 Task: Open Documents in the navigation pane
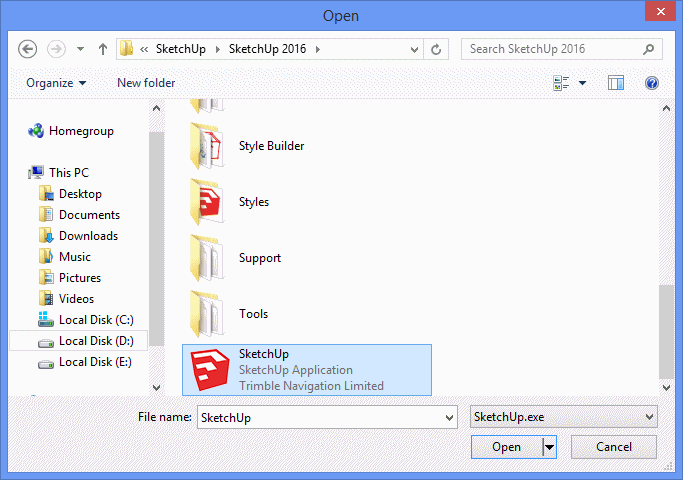(x=89, y=215)
